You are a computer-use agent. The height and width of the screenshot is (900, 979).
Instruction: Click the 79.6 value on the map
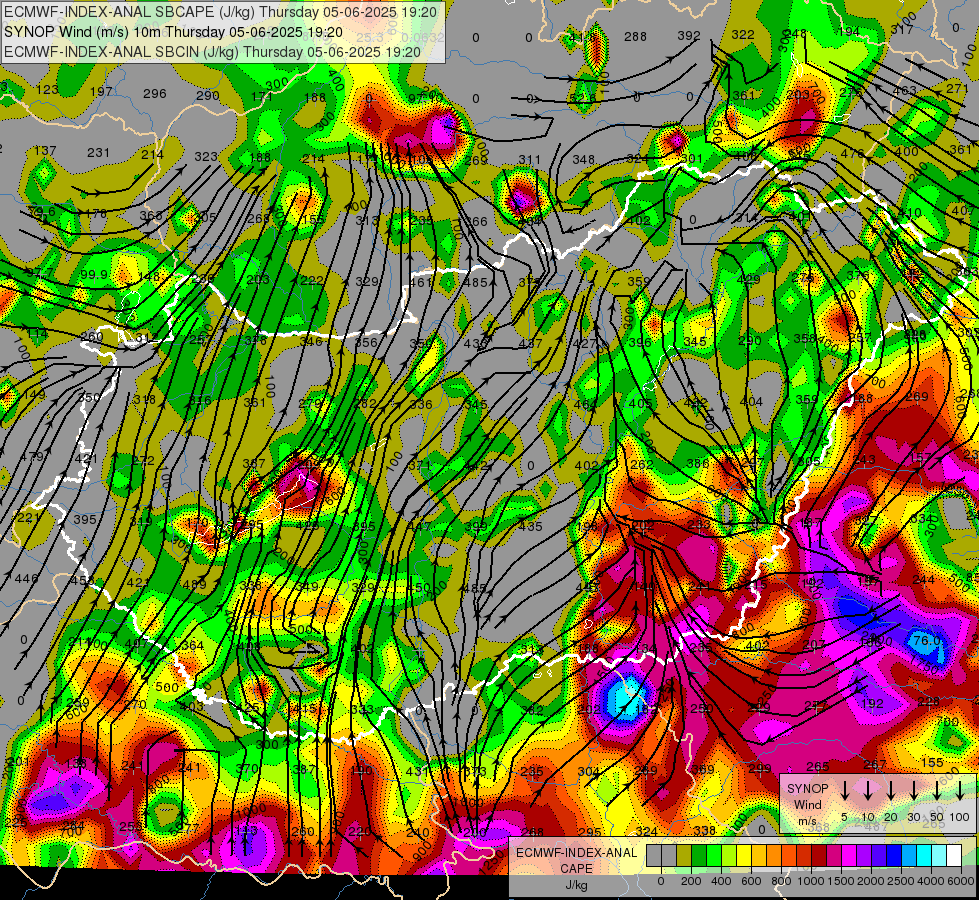42,212
